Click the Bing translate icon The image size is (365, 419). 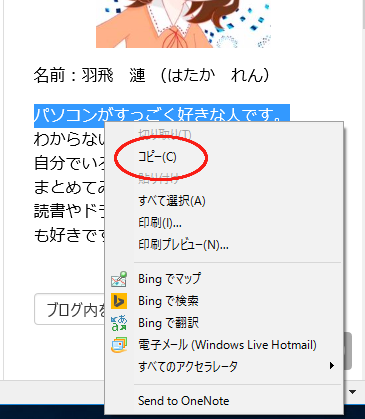point(119,323)
